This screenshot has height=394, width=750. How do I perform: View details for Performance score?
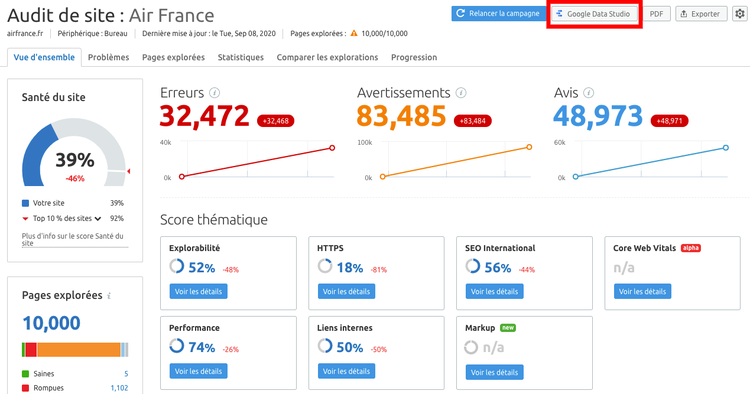click(199, 371)
